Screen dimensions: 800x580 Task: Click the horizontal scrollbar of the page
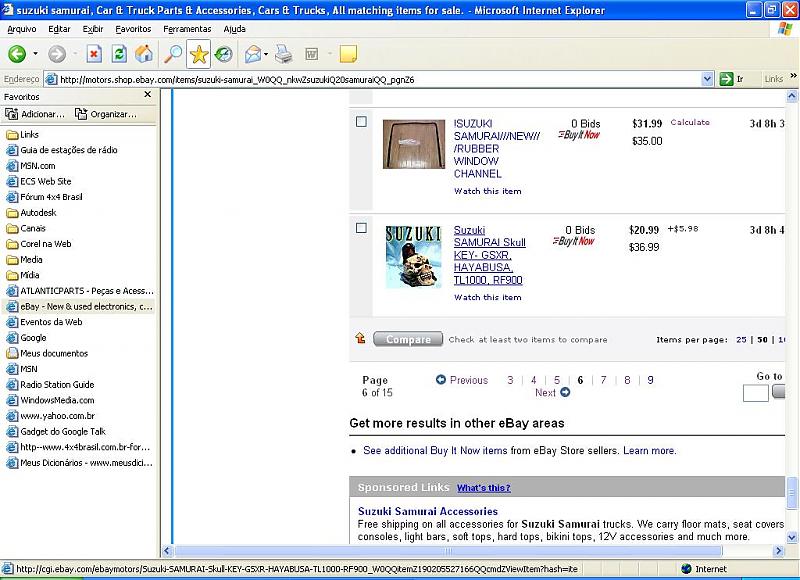tap(448, 551)
